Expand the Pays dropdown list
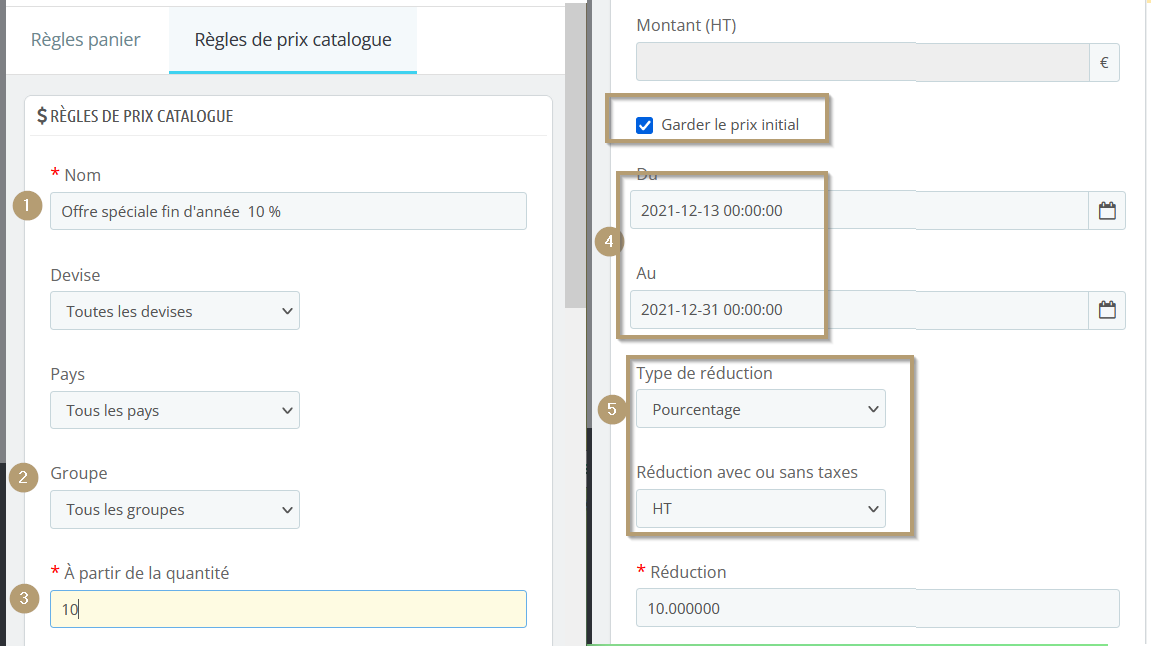This screenshot has width=1151, height=665. click(175, 410)
